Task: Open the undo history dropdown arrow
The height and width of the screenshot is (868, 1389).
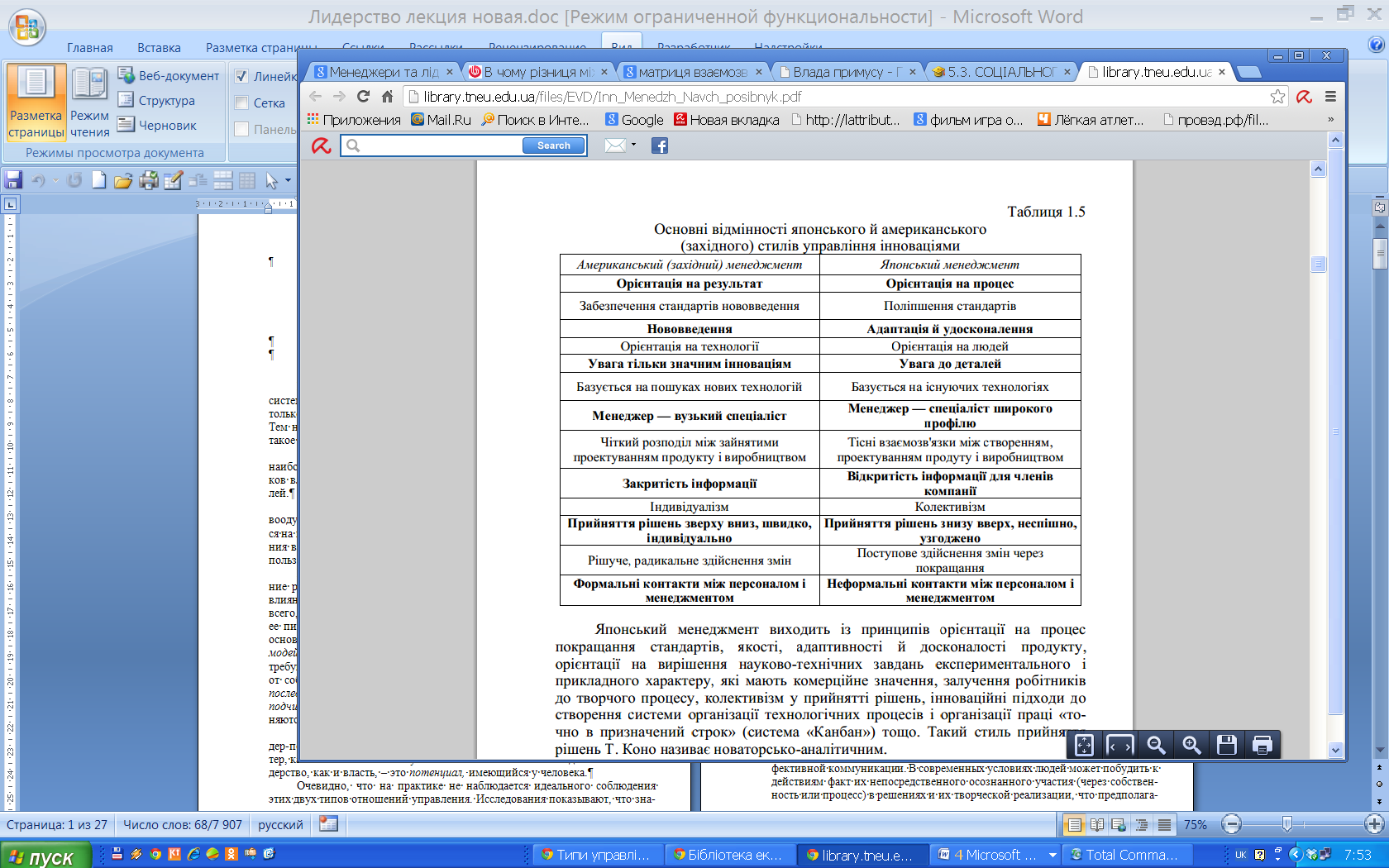Action: tap(55, 180)
